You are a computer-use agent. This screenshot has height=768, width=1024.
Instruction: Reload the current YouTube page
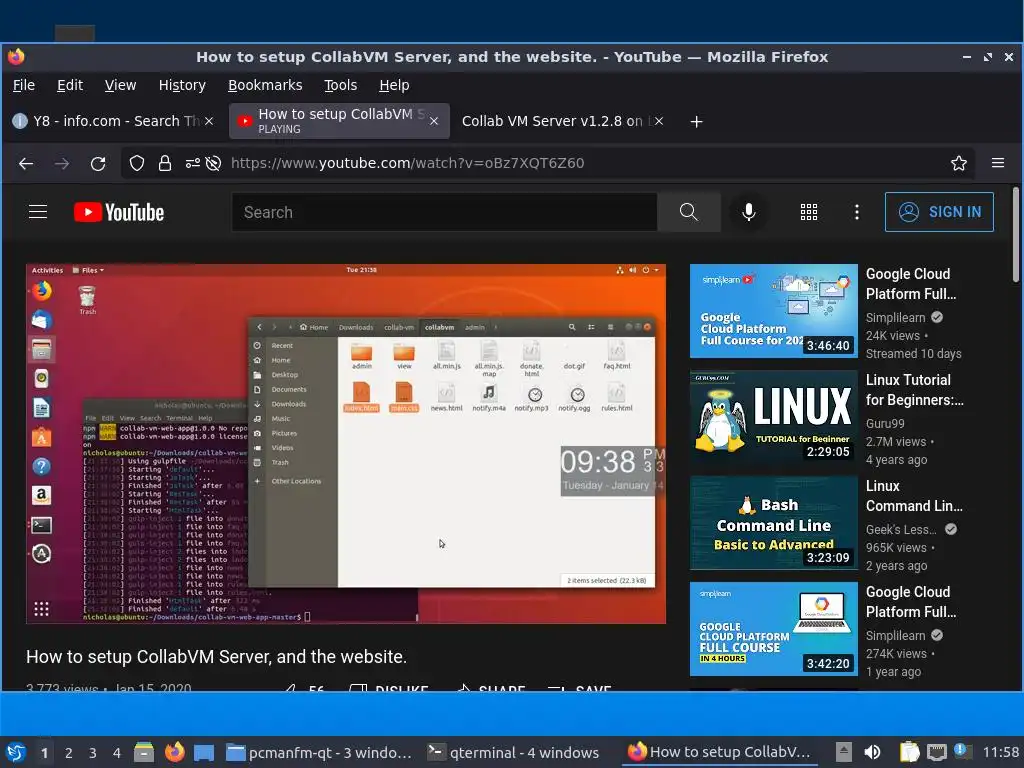(x=98, y=163)
